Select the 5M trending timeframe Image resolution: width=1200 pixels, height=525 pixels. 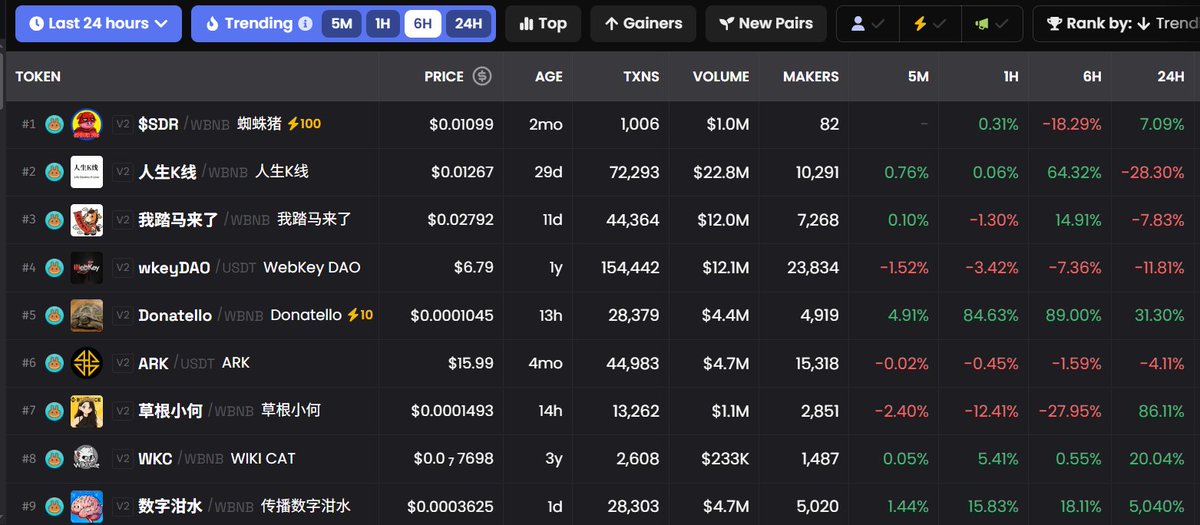342,23
